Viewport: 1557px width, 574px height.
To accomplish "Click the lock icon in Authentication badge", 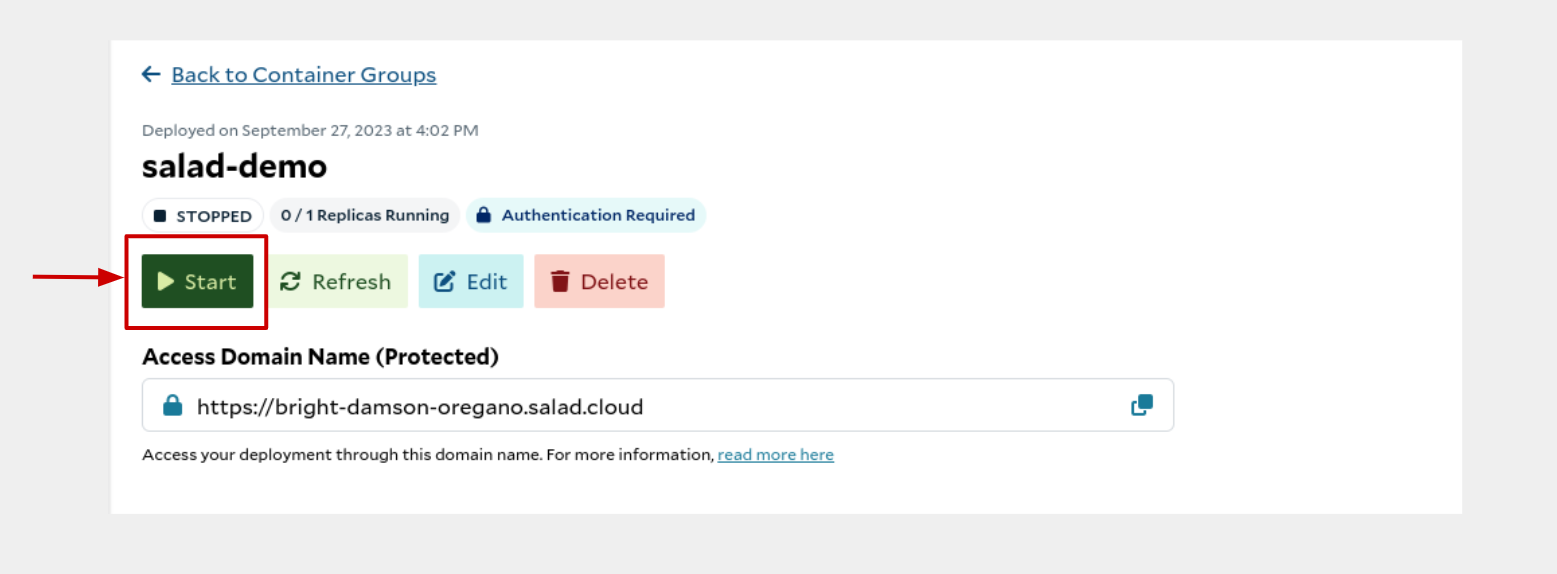I will (x=484, y=215).
